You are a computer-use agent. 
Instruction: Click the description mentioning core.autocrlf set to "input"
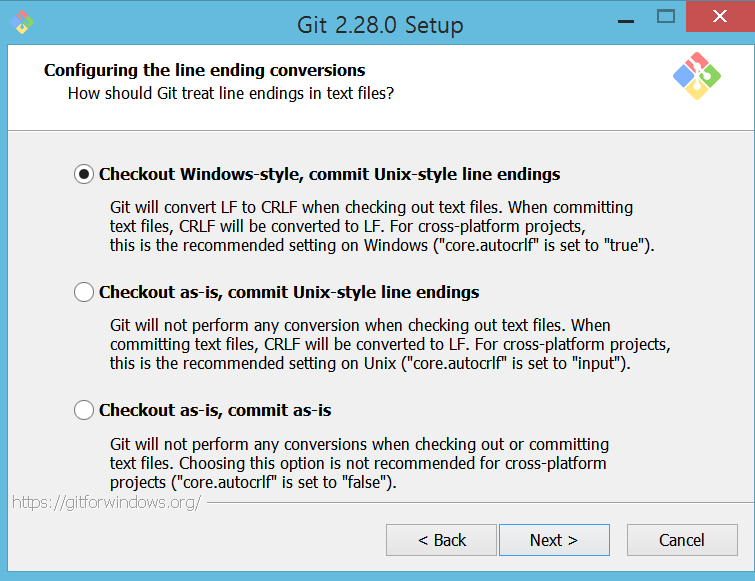point(390,344)
